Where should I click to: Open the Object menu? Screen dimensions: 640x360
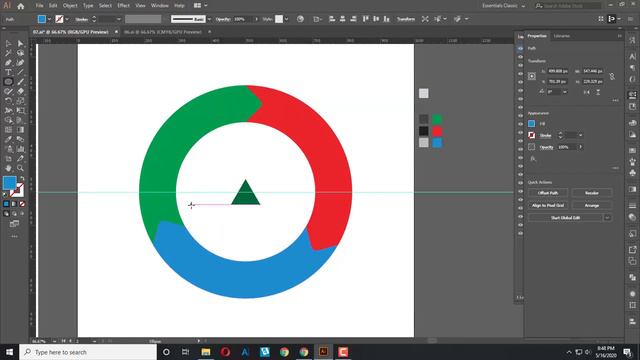point(70,6)
